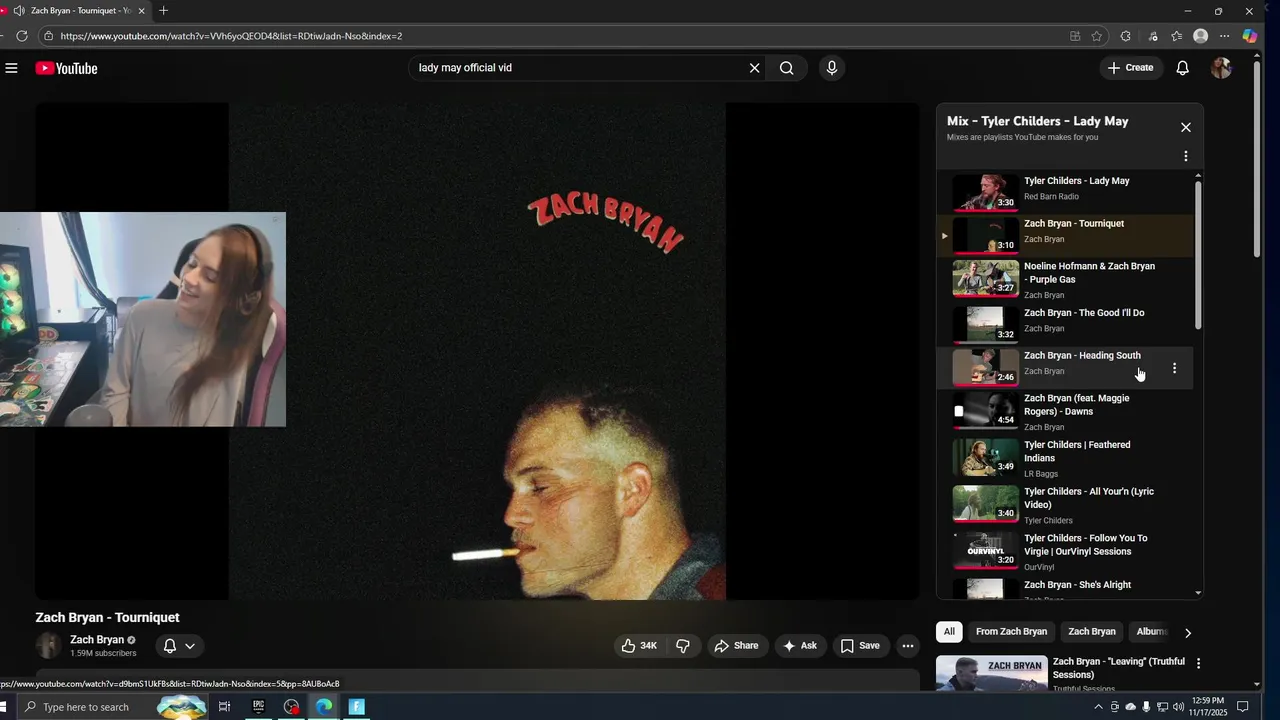Clear the search box text
Image resolution: width=1280 pixels, height=720 pixels.
click(x=754, y=68)
